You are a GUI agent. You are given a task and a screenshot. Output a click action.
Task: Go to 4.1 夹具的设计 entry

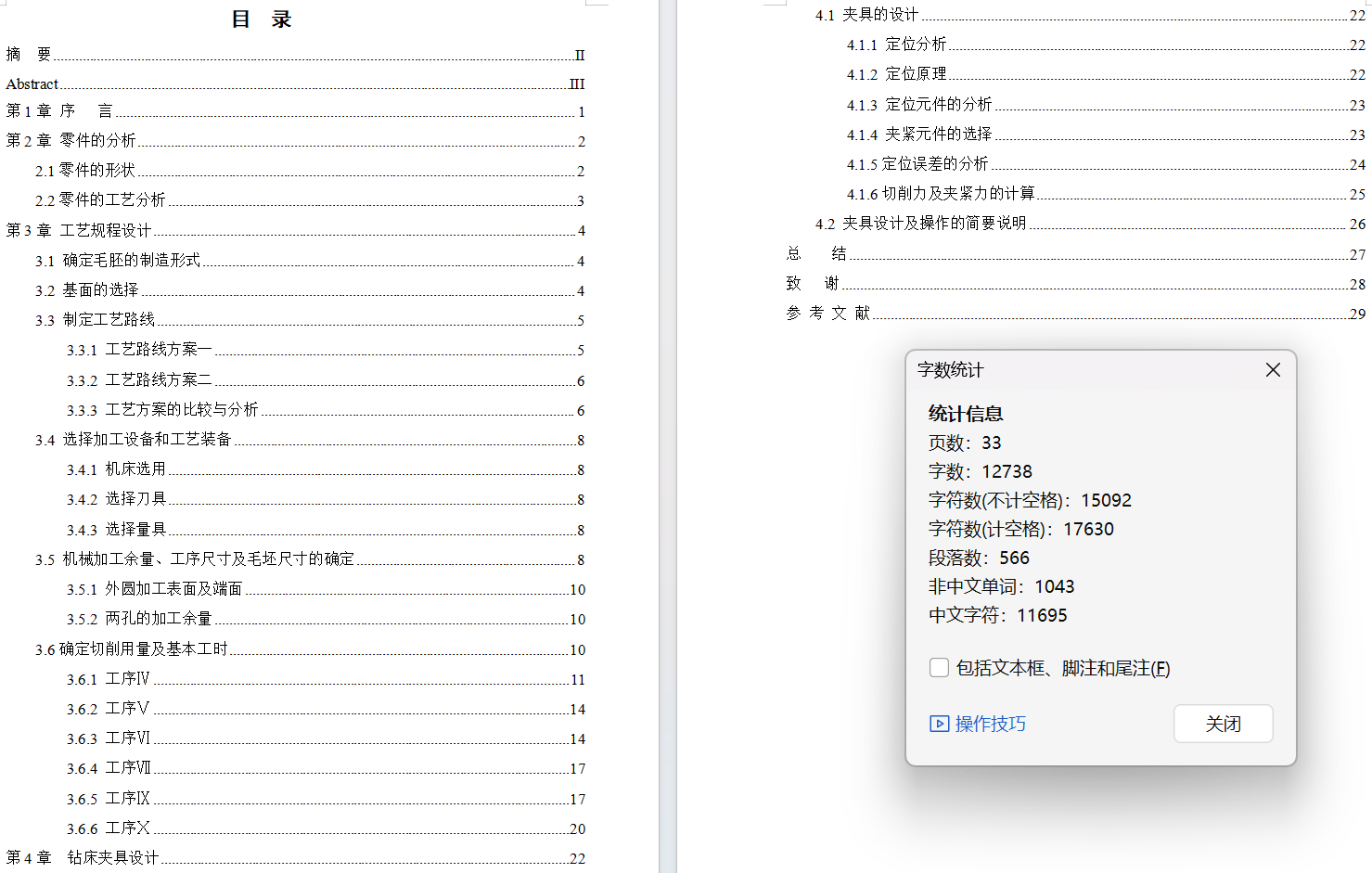click(x=1090, y=15)
